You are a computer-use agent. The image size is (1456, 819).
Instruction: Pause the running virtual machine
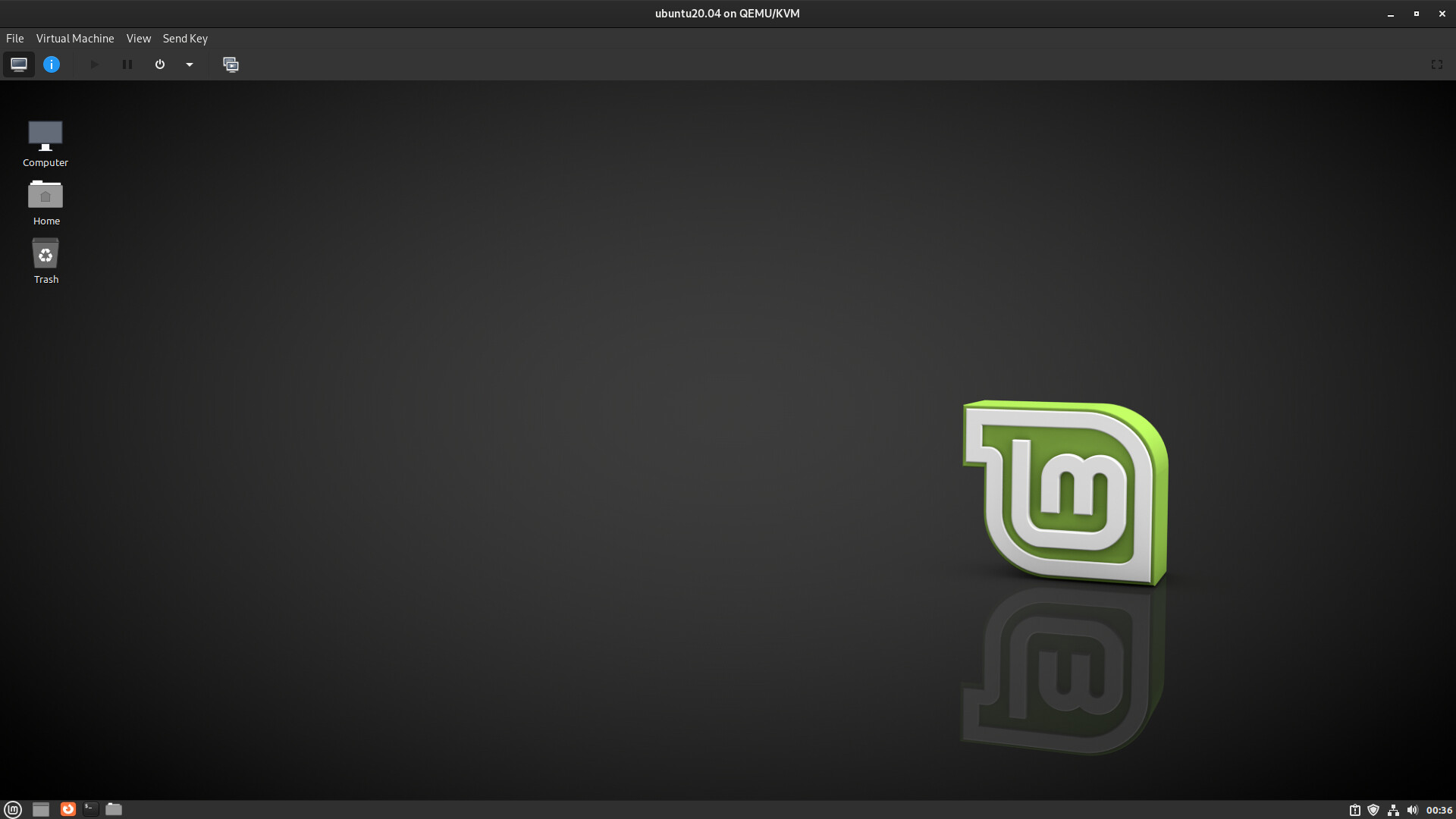coord(127,64)
